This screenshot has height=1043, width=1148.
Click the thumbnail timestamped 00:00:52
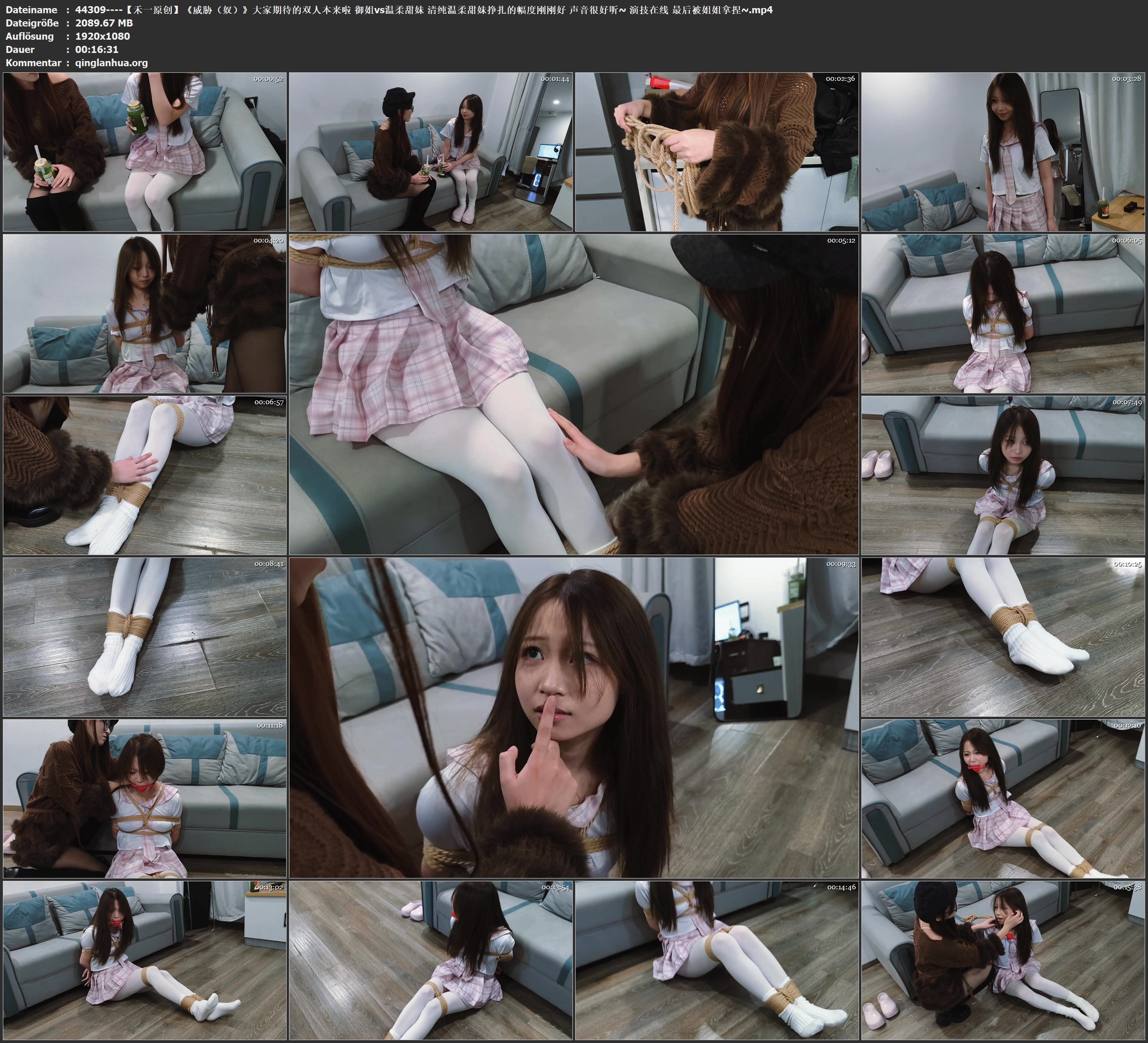tap(145, 151)
